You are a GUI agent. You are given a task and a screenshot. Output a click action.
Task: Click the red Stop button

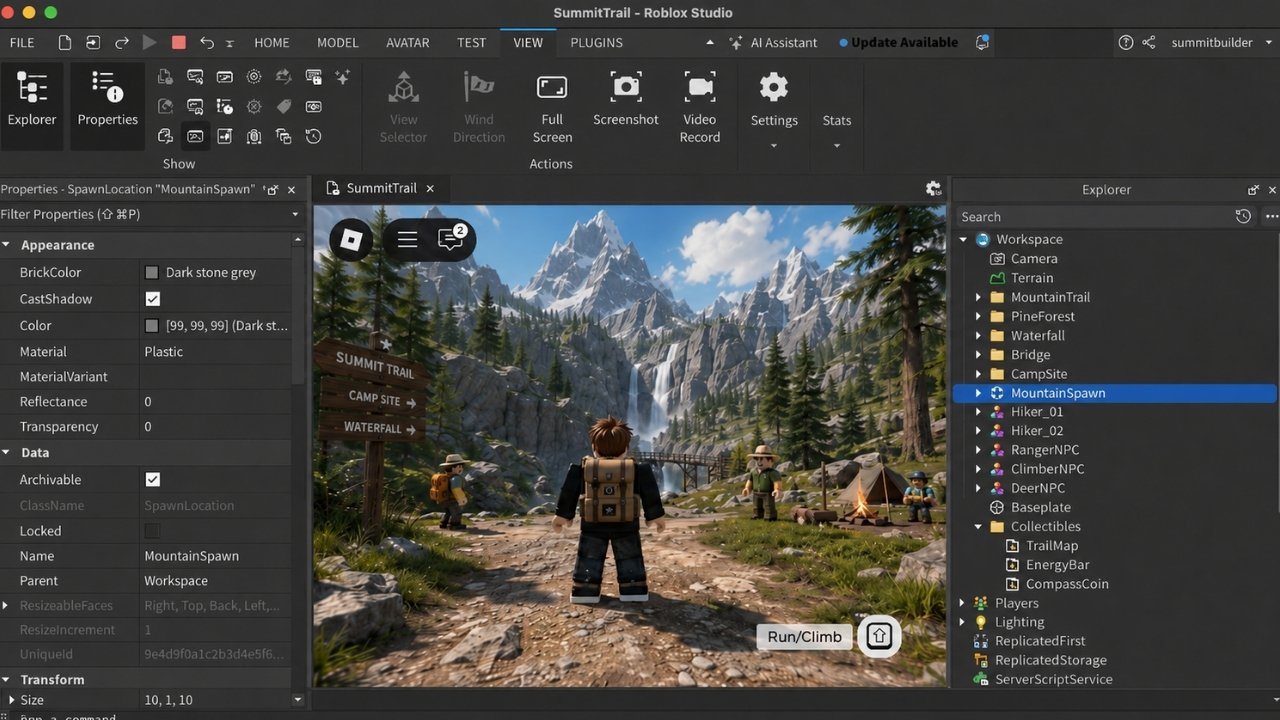[x=179, y=43]
